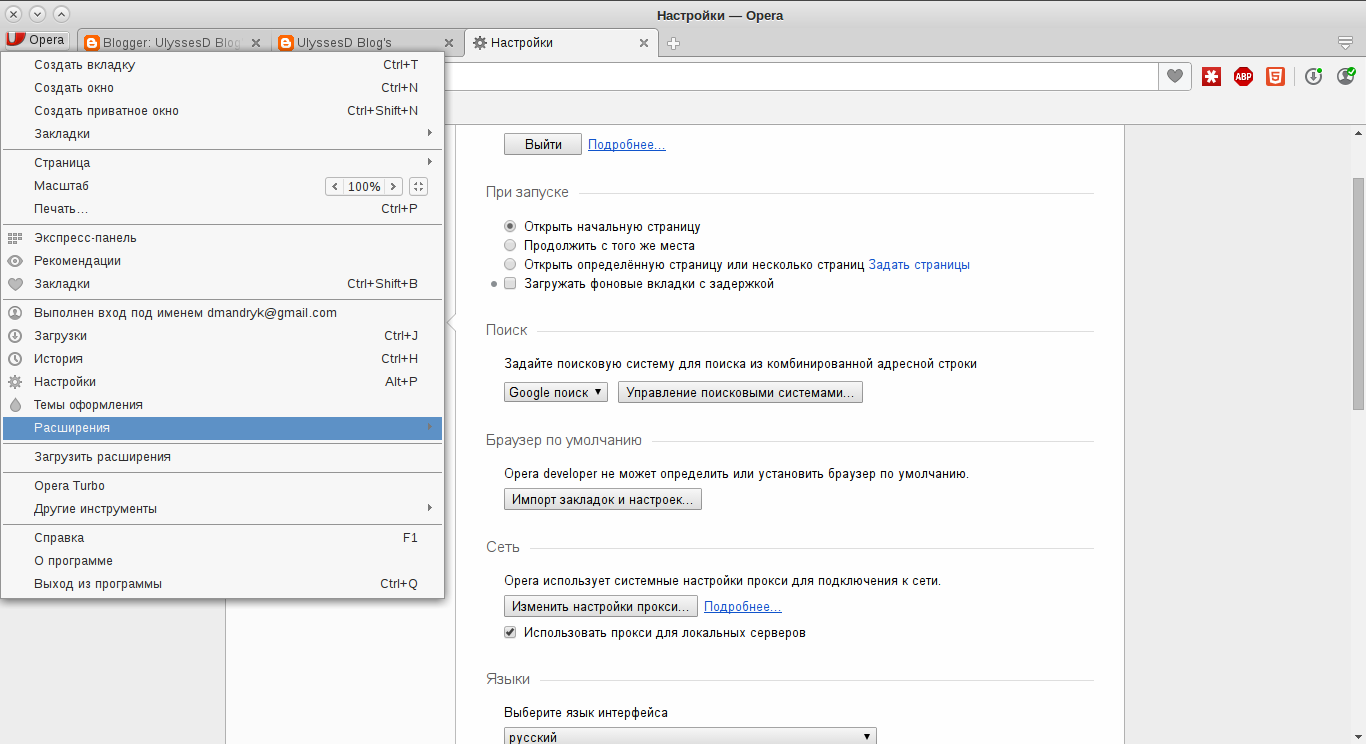The height and width of the screenshot is (744, 1366).
Task: Click the zoom increase arrow next to 100%
Action: coord(393,186)
